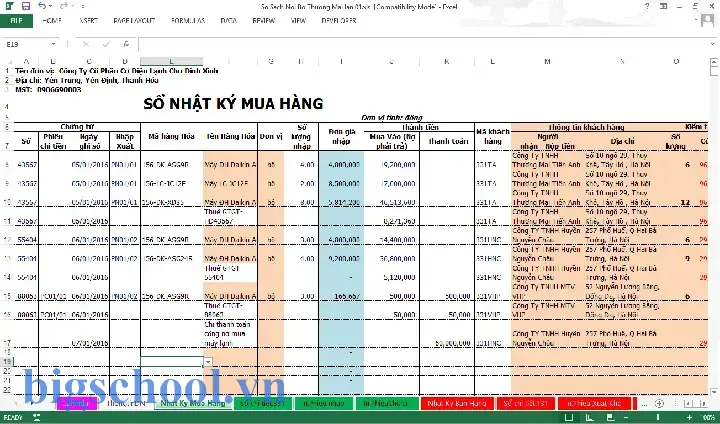
Task: Click the Địa chỉ column heading
Action: [623, 141]
